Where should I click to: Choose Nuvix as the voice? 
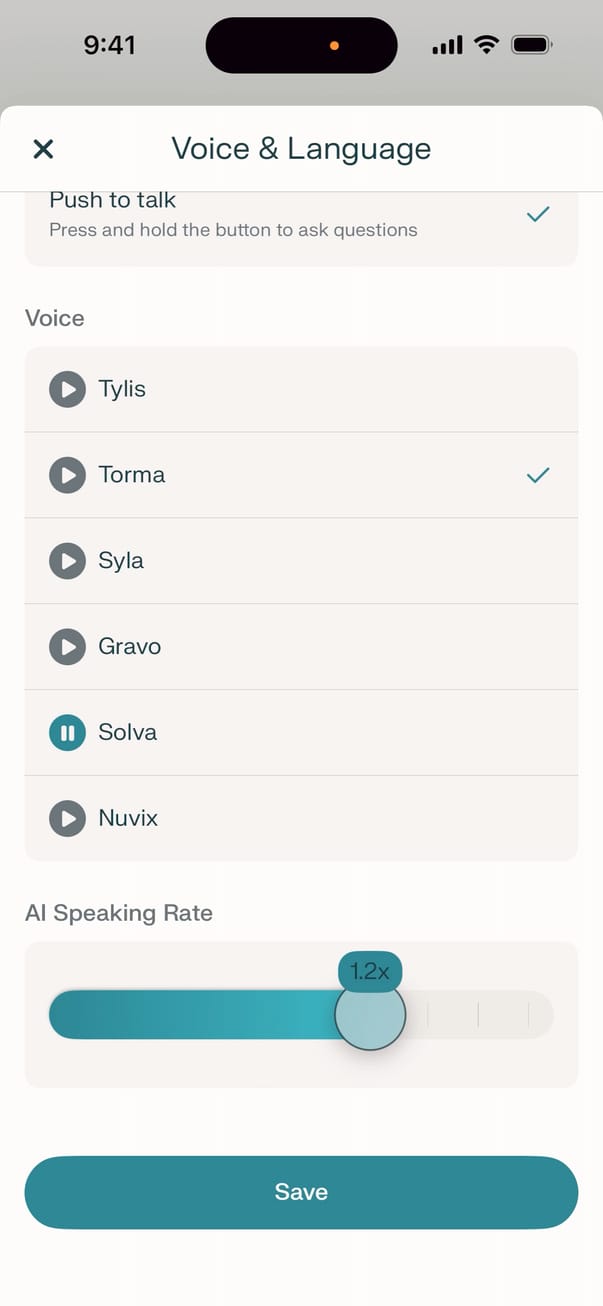coord(300,819)
